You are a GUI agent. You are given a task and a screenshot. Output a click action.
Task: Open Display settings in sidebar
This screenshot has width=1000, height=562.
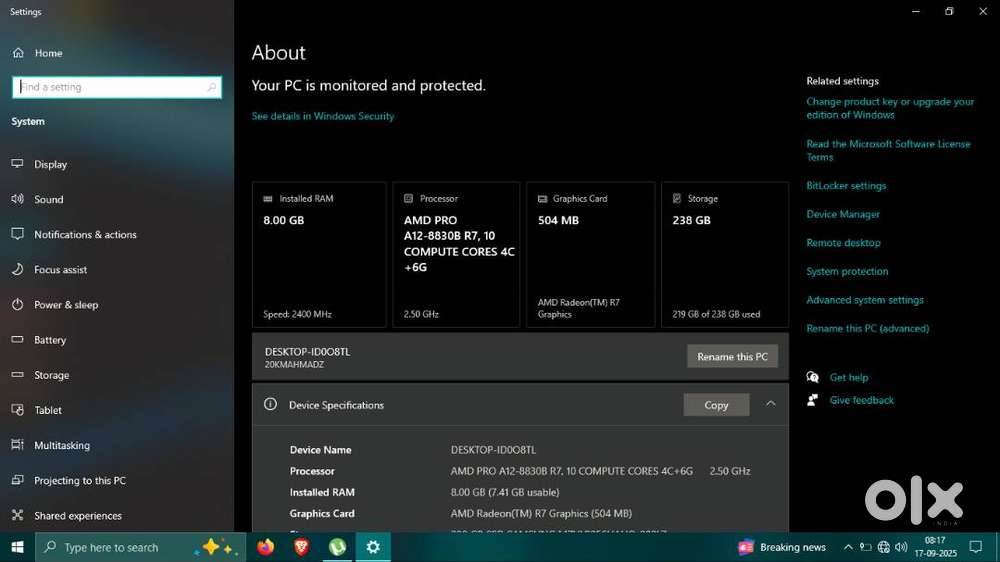click(50, 164)
